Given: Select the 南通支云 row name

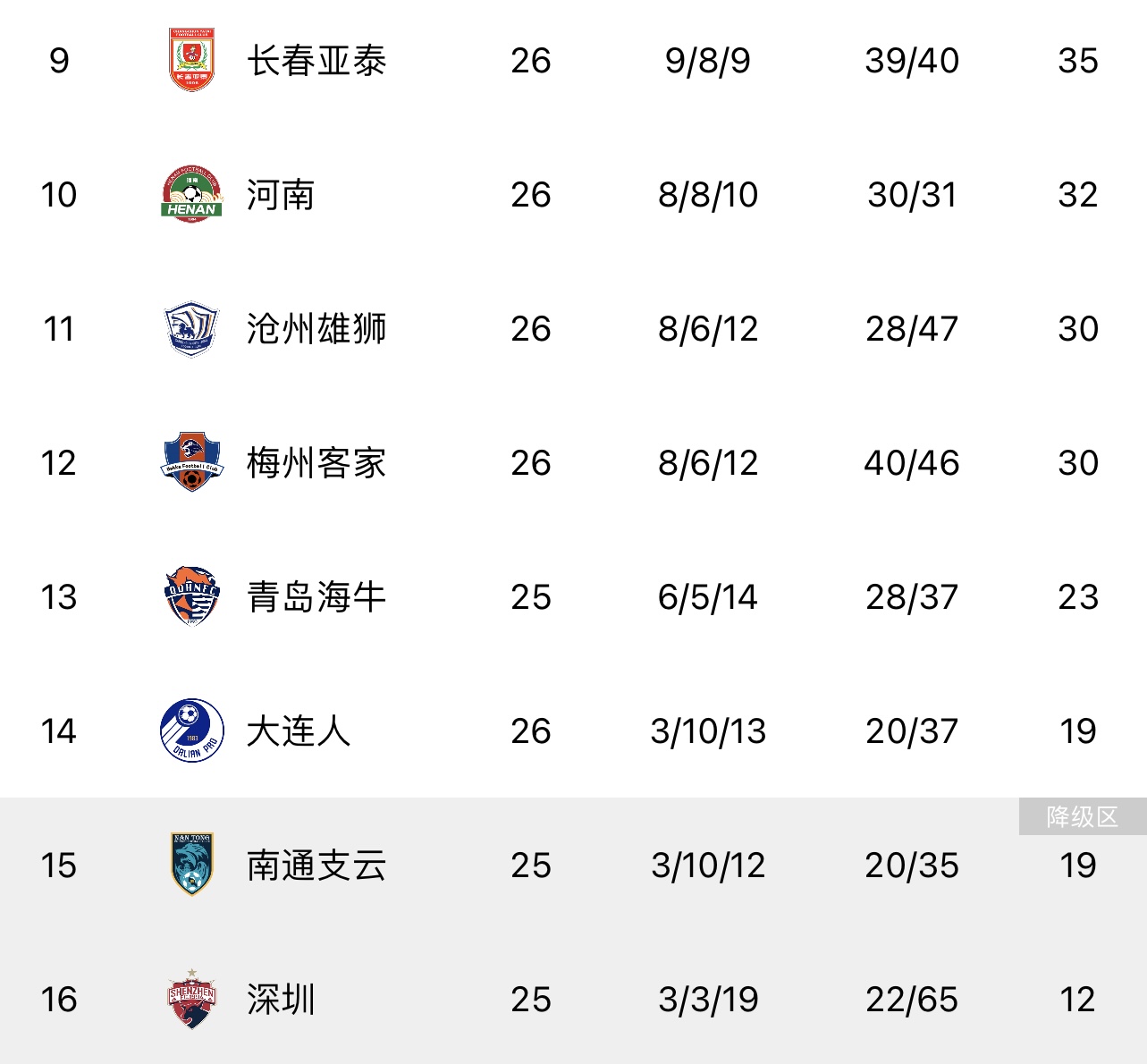Looking at the screenshot, I should [x=316, y=866].
